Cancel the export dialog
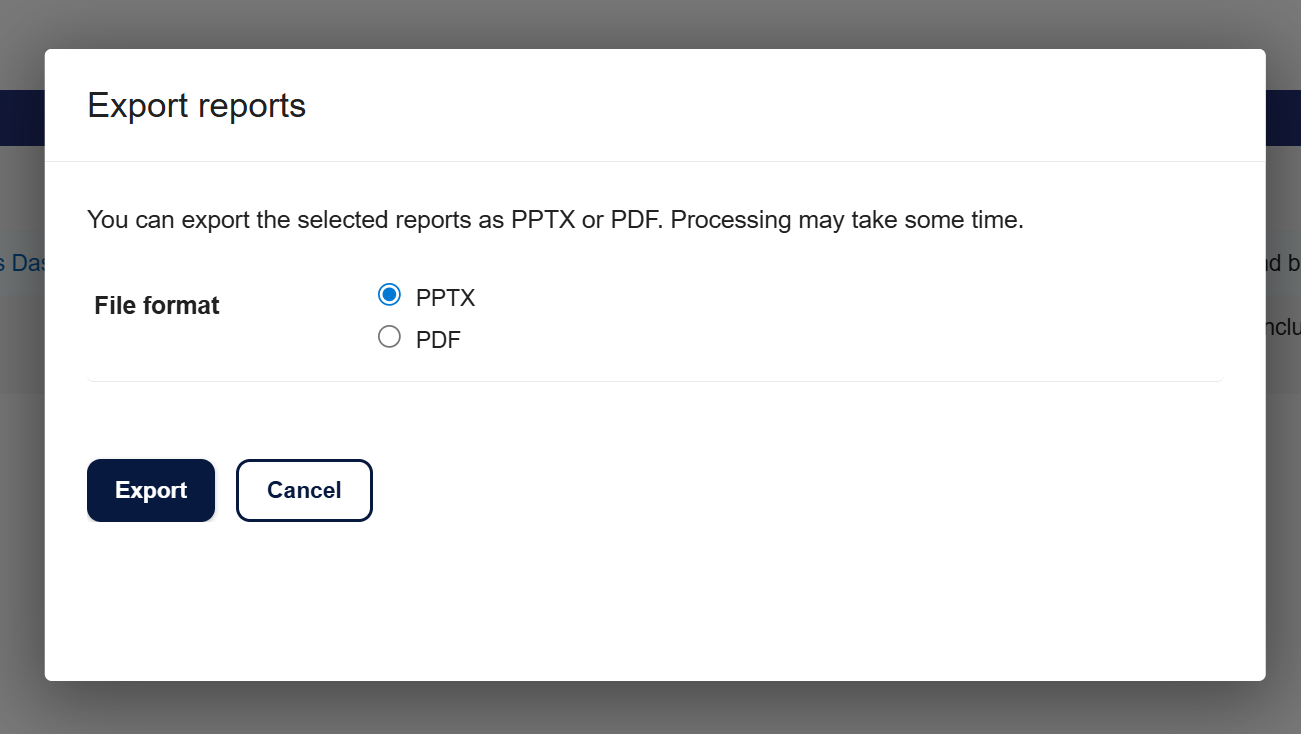Viewport: 1301px width, 734px height. tap(304, 490)
